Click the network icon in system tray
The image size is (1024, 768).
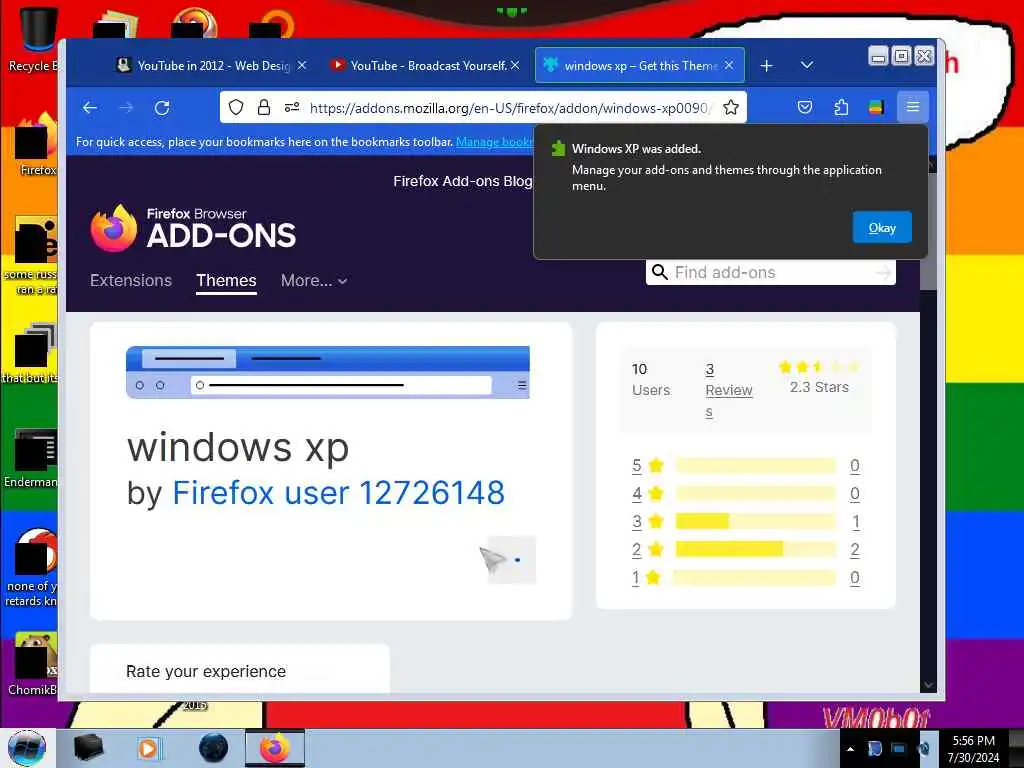[899, 749]
